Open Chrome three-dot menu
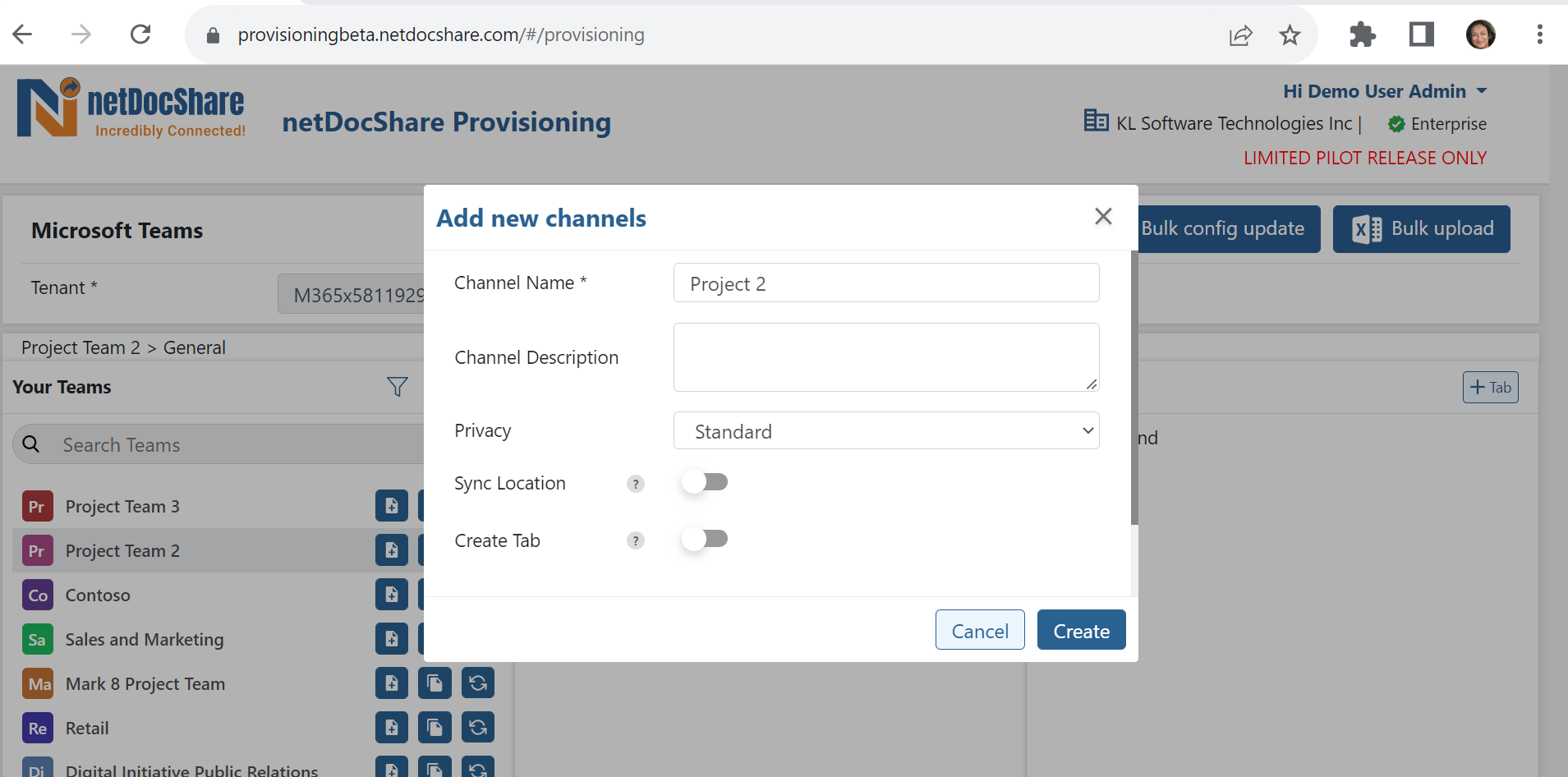The image size is (1568, 777). click(x=1540, y=34)
